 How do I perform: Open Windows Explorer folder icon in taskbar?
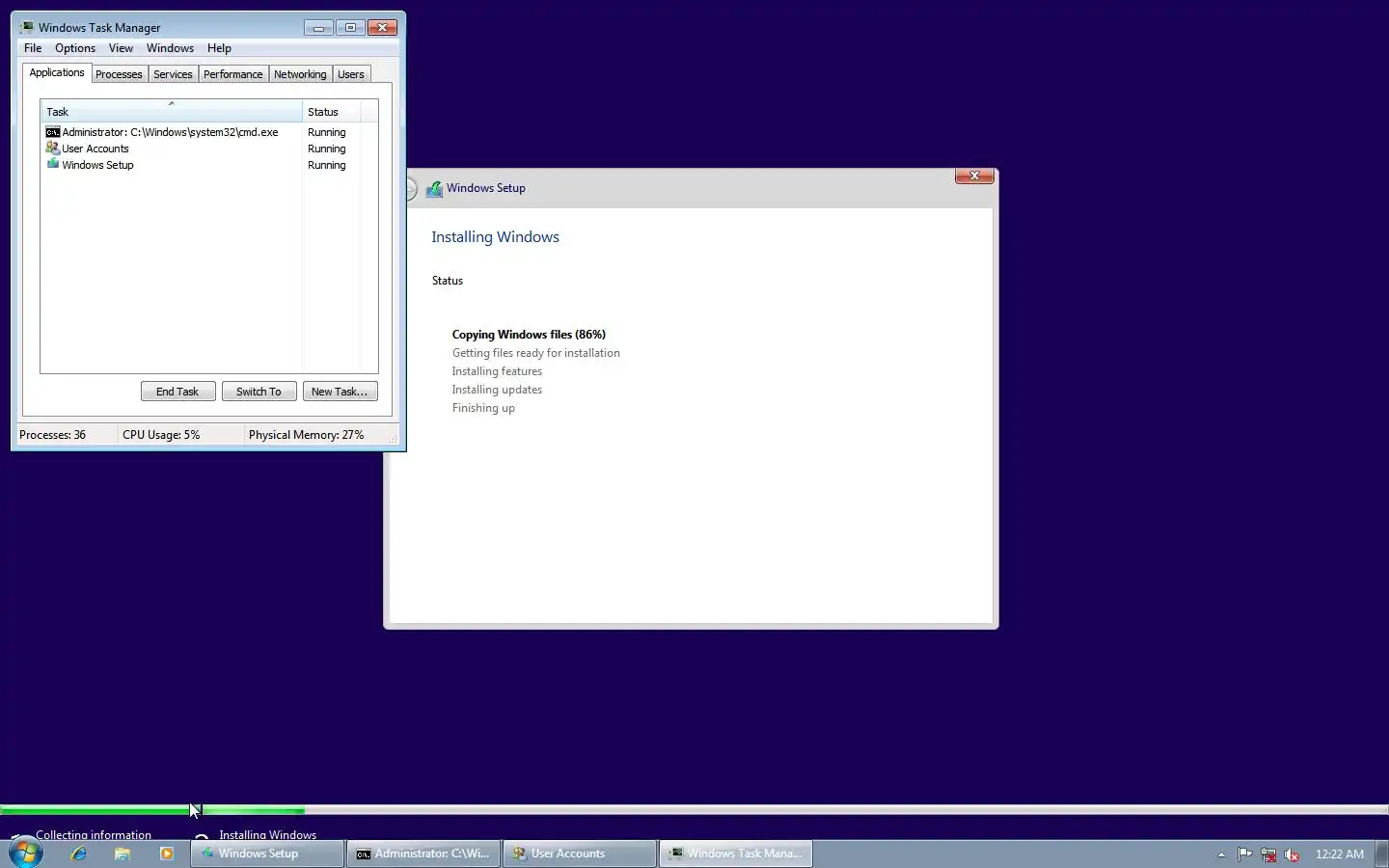(x=123, y=854)
